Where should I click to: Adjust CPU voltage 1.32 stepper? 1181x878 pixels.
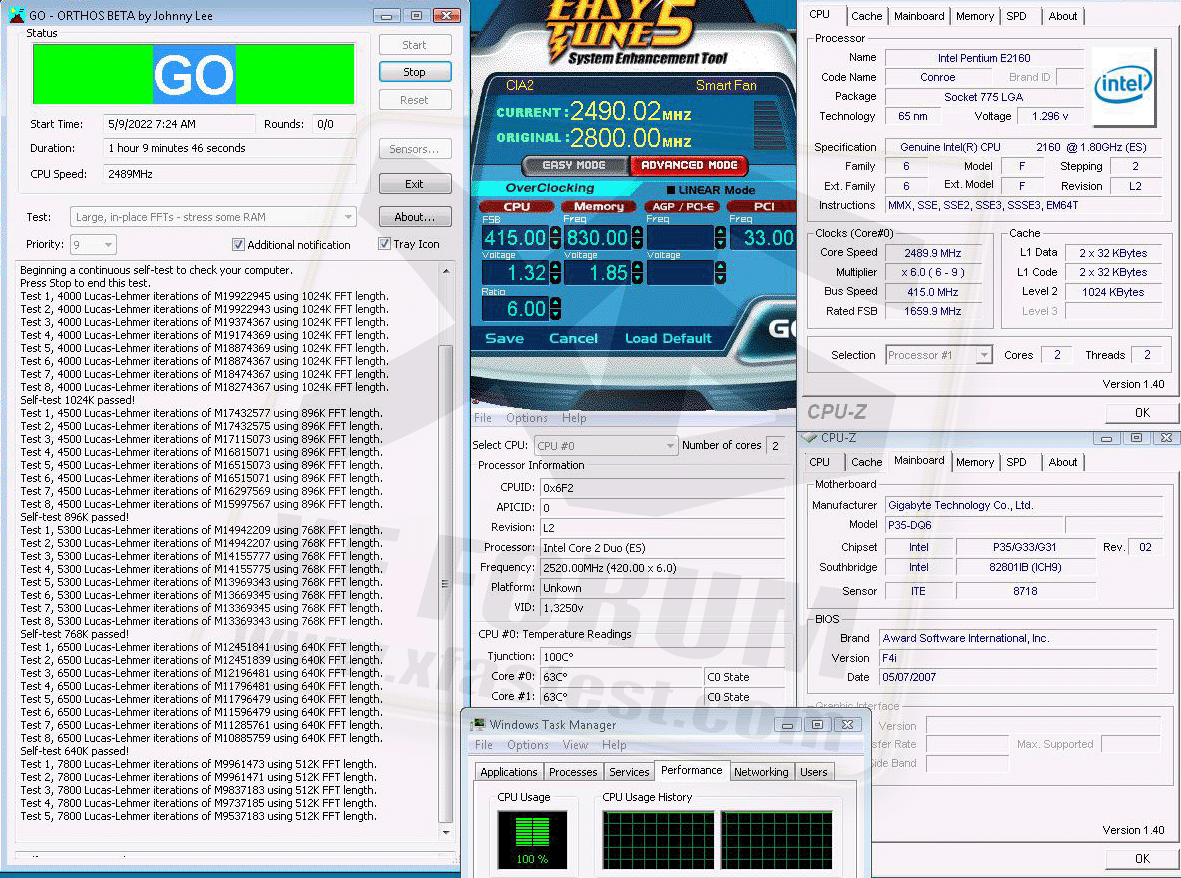coord(555,273)
